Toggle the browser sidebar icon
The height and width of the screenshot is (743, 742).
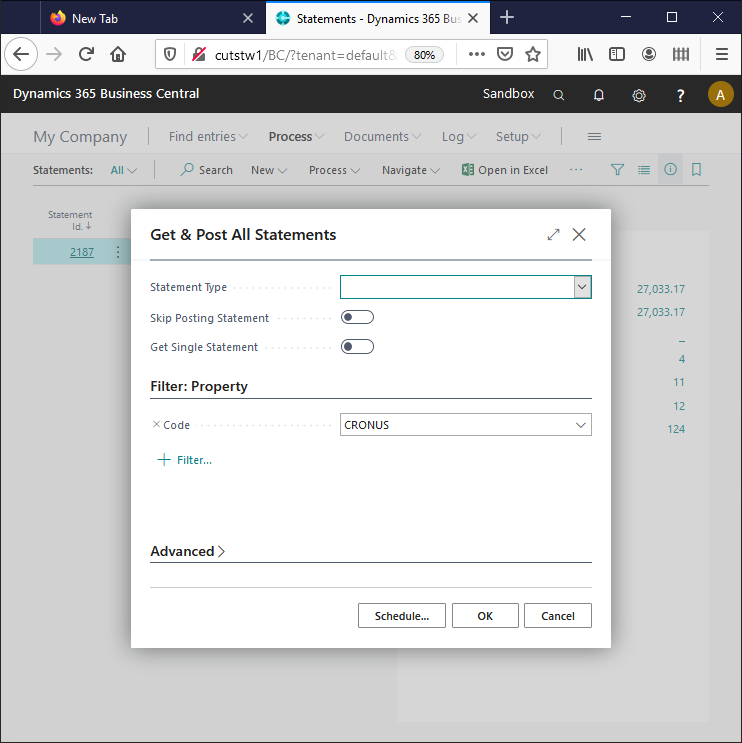click(x=616, y=54)
